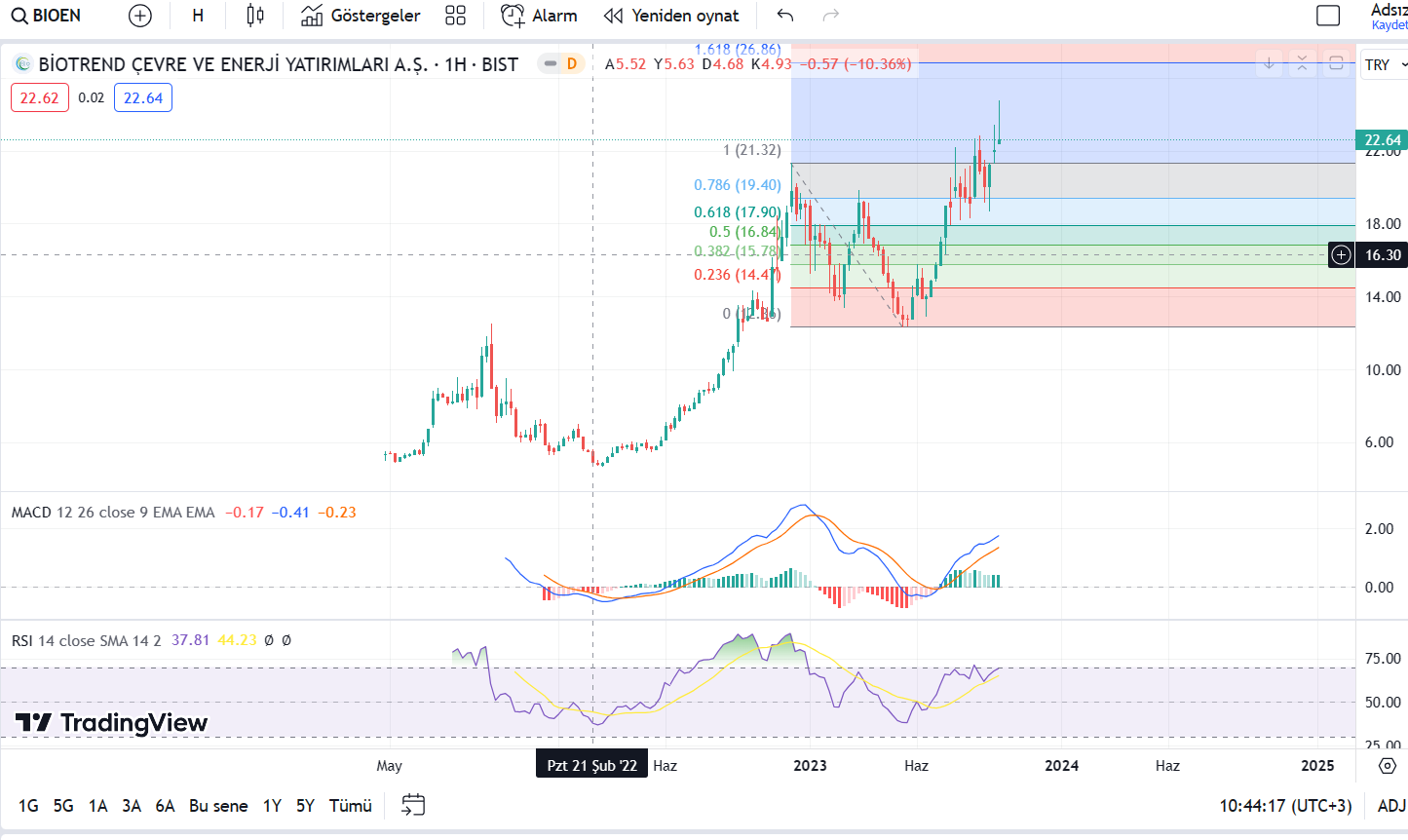Open the 10:44:17 (UTC+3) timezone menu

tap(1285, 806)
